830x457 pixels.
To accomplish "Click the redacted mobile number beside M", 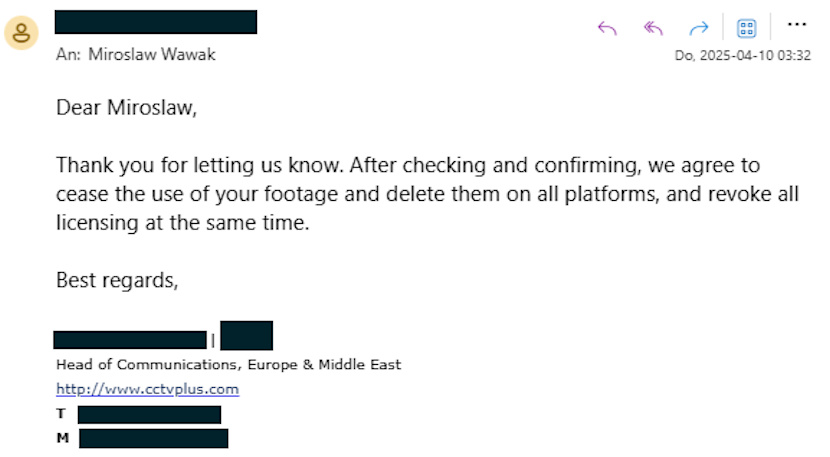I will pos(154,438).
